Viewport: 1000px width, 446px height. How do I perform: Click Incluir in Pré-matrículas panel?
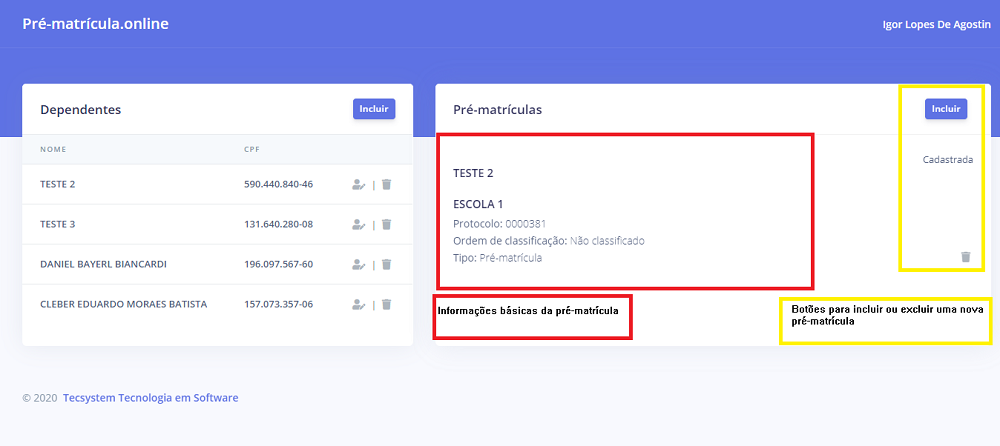coord(945,109)
